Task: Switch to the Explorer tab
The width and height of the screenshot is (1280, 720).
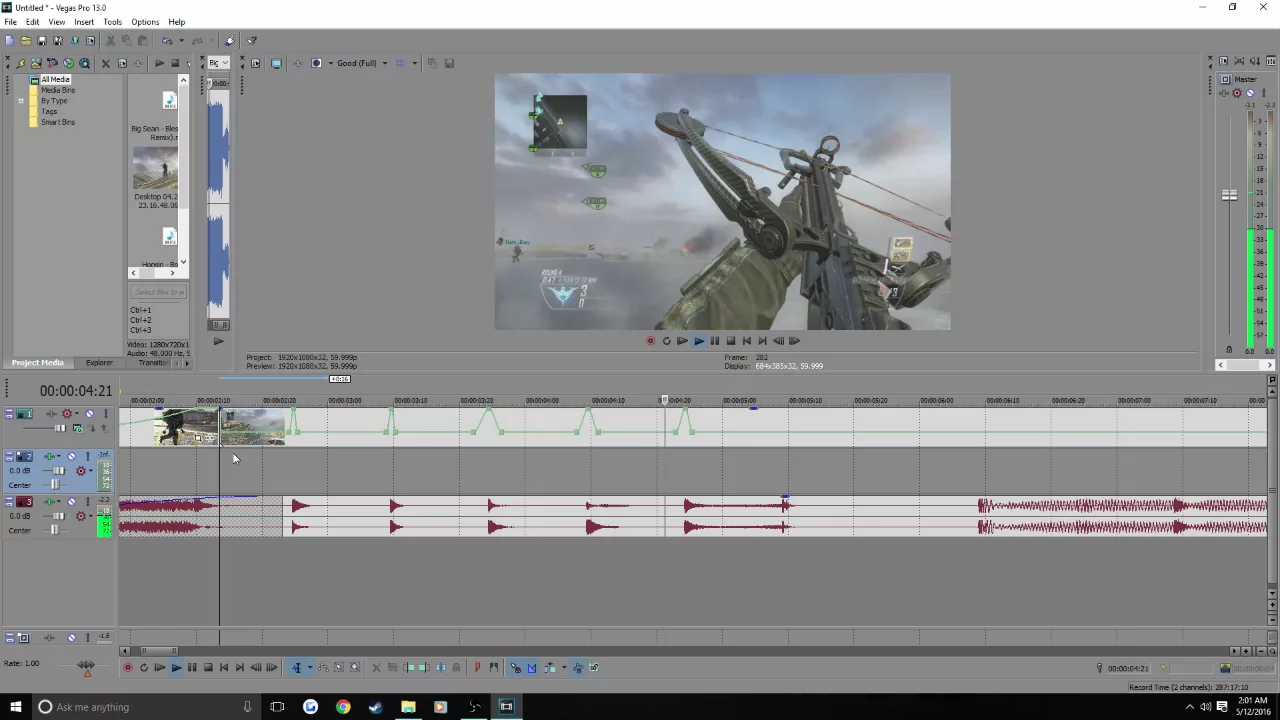Action: pos(99,363)
